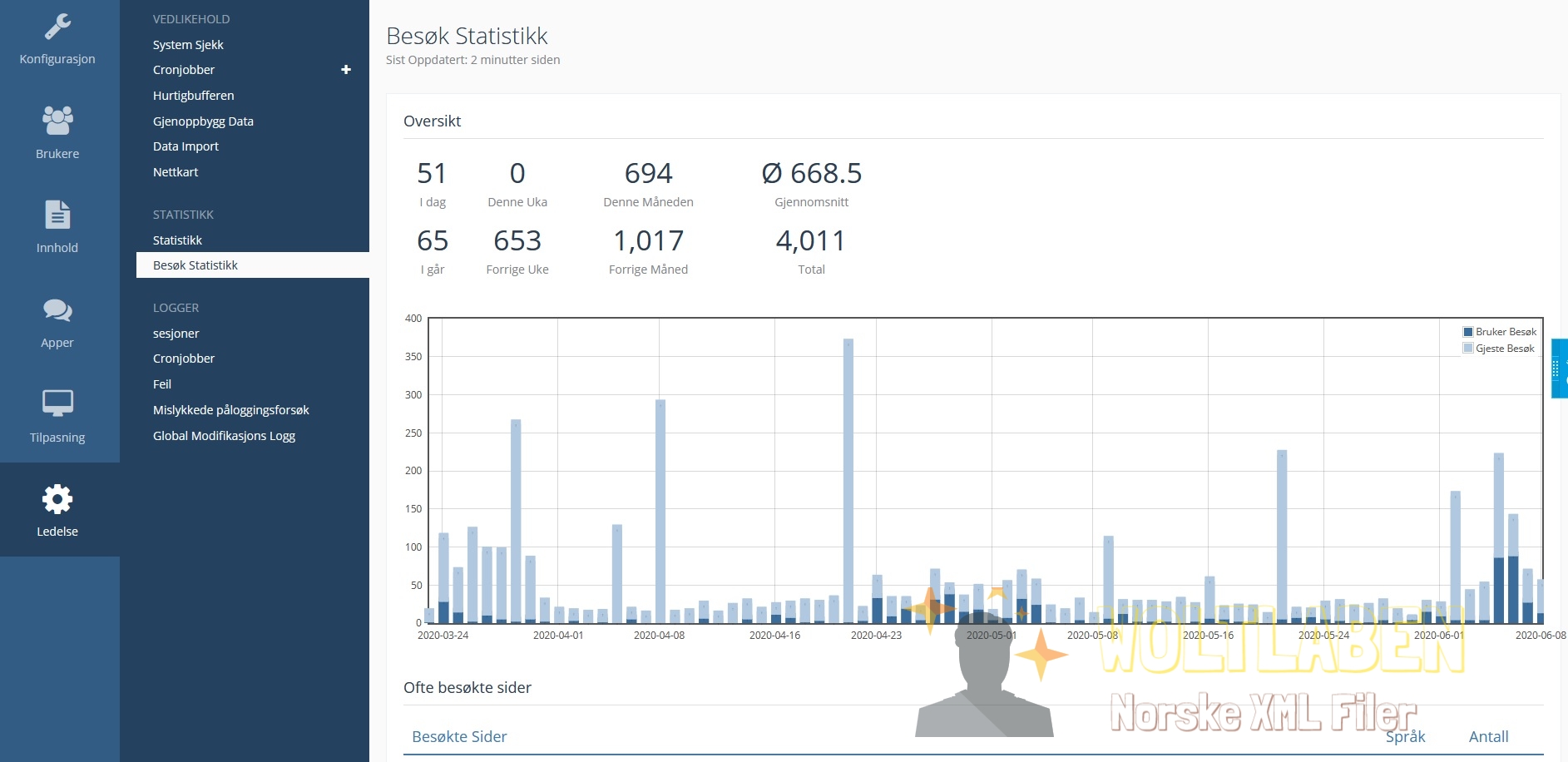1568x762 pixels.
Task: Open Hurtigbufferen maintenance page
Action: pos(193,96)
